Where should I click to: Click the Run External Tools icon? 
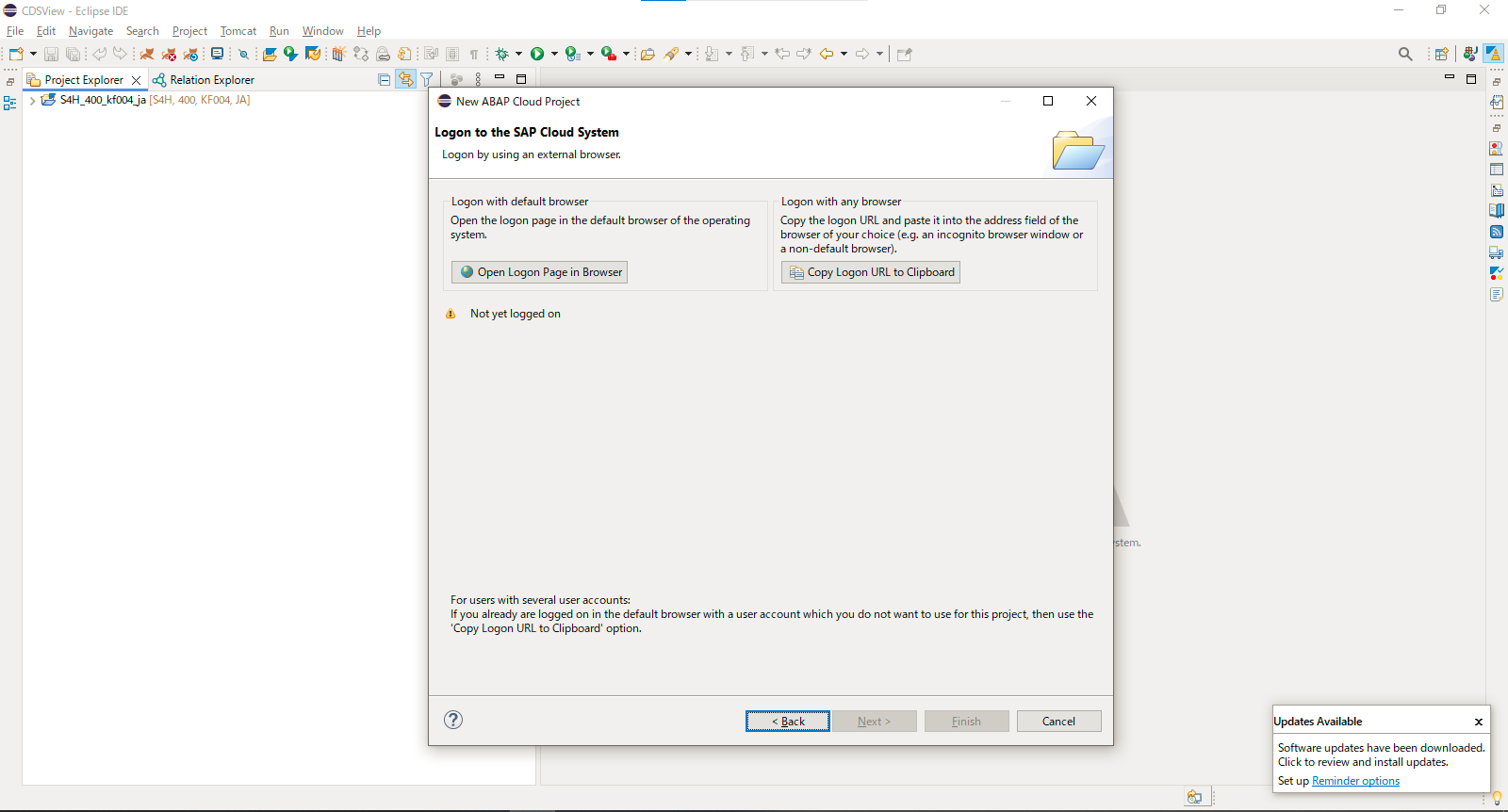click(609, 54)
